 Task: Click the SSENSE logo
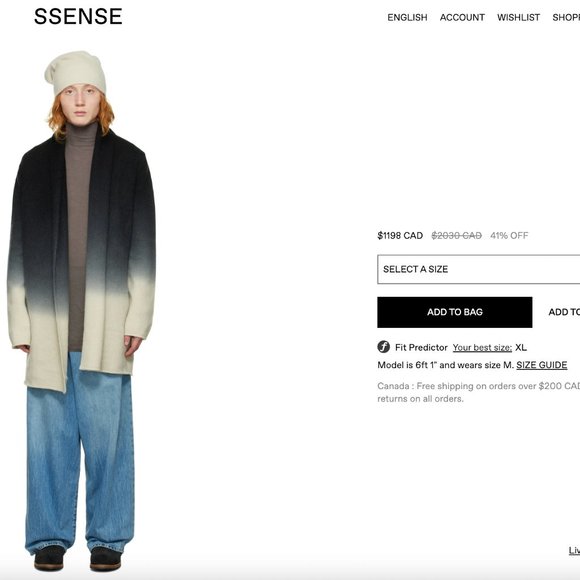(x=78, y=17)
